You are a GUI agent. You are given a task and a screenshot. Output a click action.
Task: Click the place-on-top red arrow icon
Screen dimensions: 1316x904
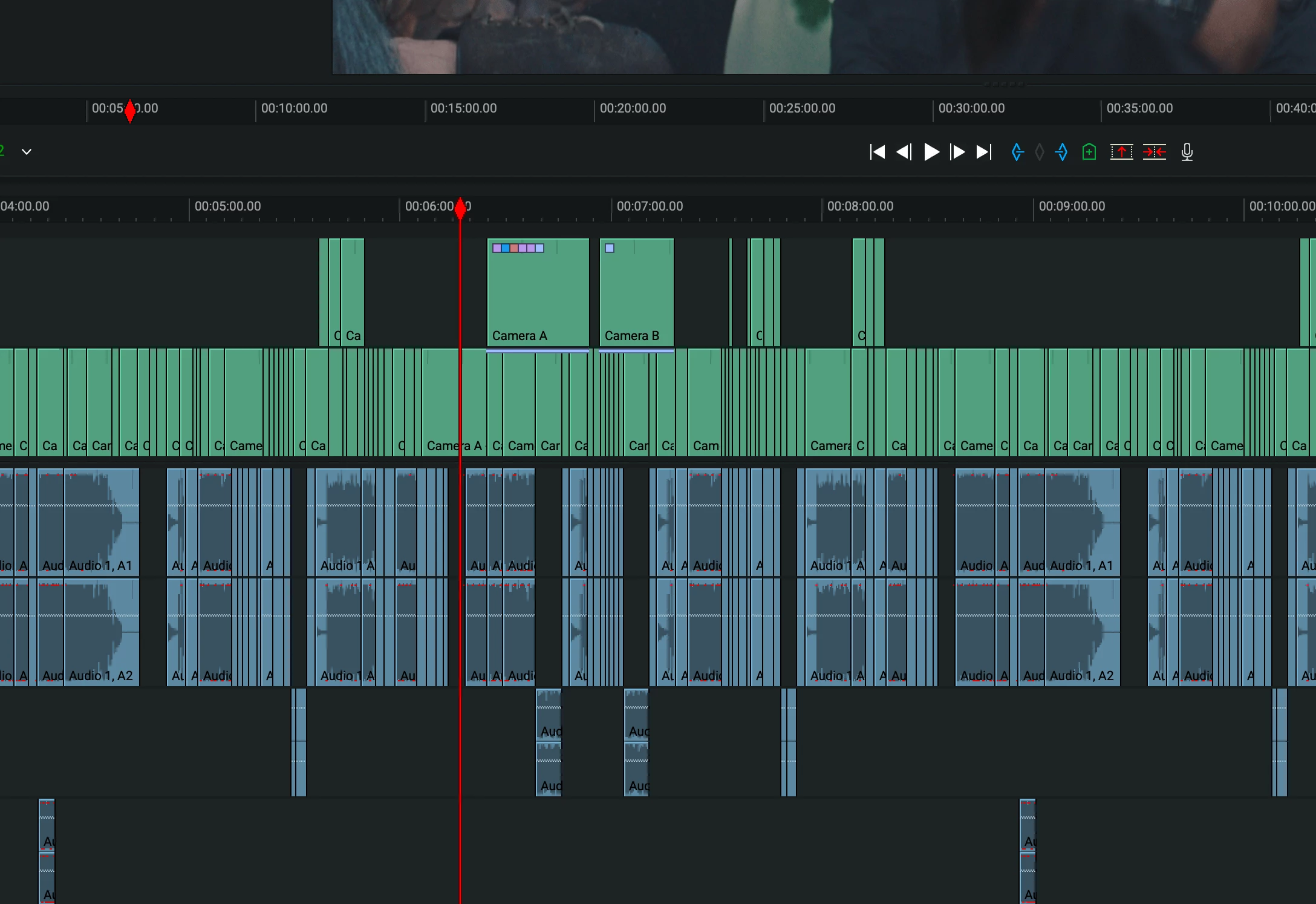(1122, 152)
